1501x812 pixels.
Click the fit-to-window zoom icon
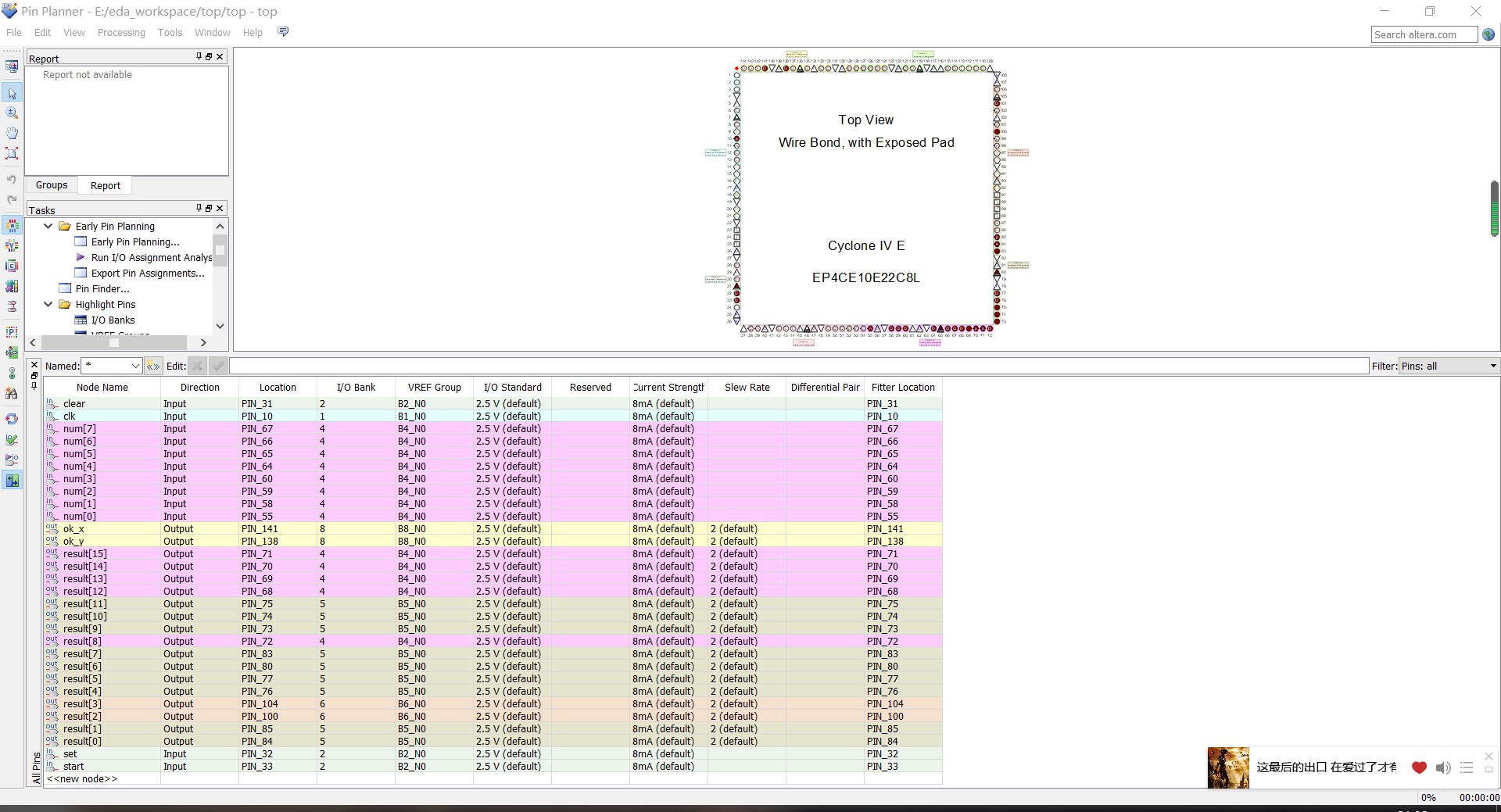[x=12, y=153]
